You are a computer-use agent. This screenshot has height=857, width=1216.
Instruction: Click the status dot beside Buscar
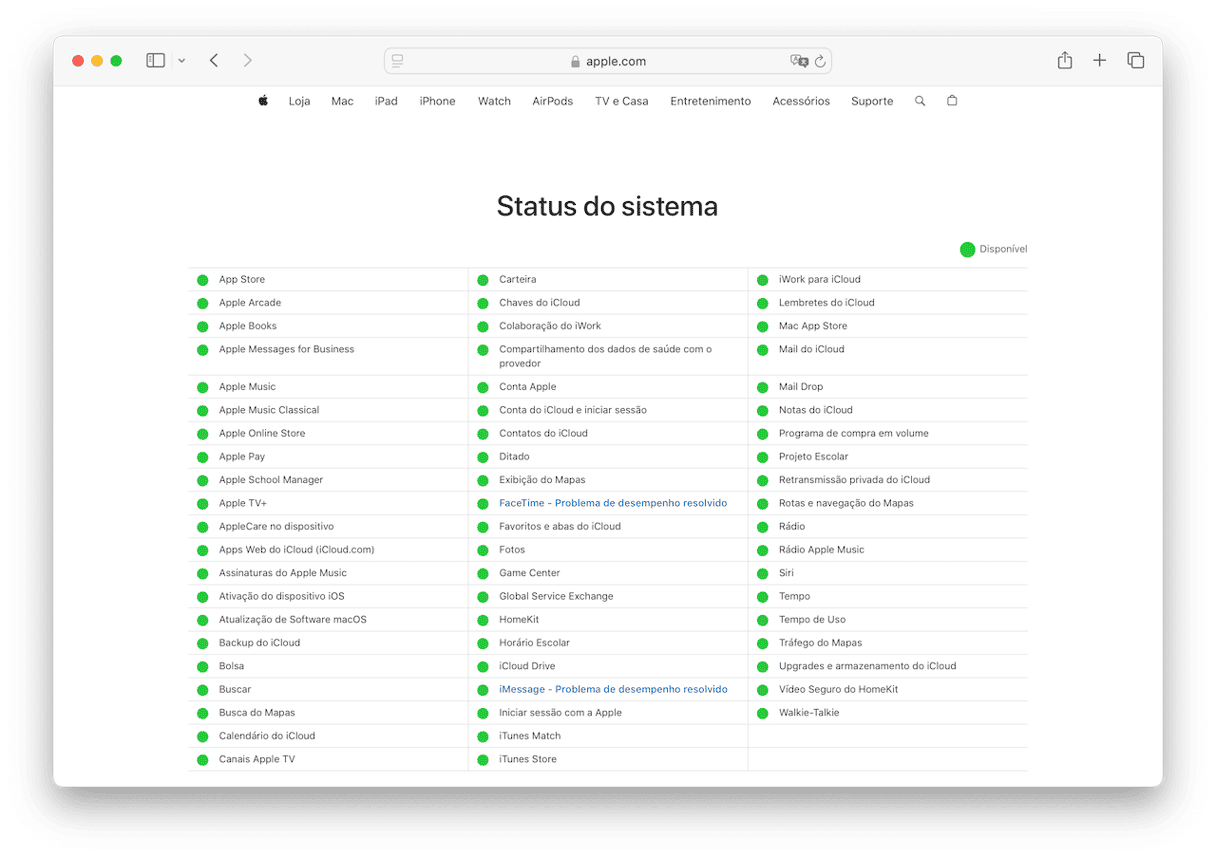(202, 690)
